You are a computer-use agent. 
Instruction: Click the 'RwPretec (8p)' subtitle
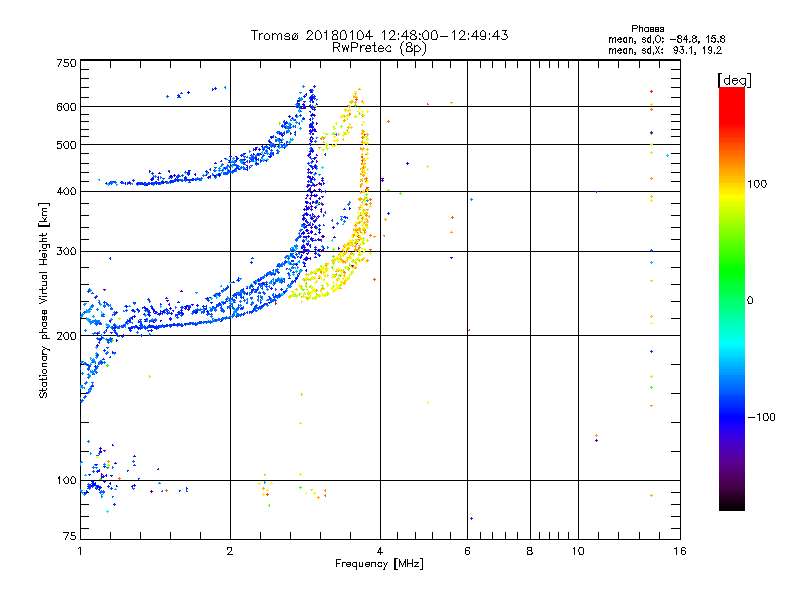[379, 48]
